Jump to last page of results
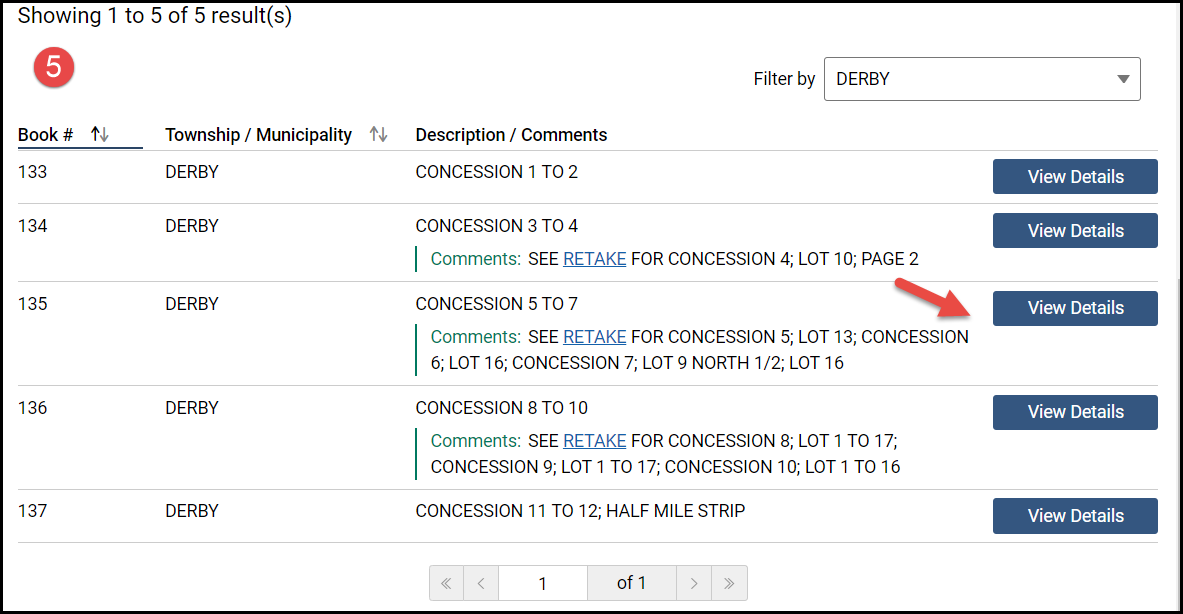The width and height of the screenshot is (1183, 614). [729, 583]
